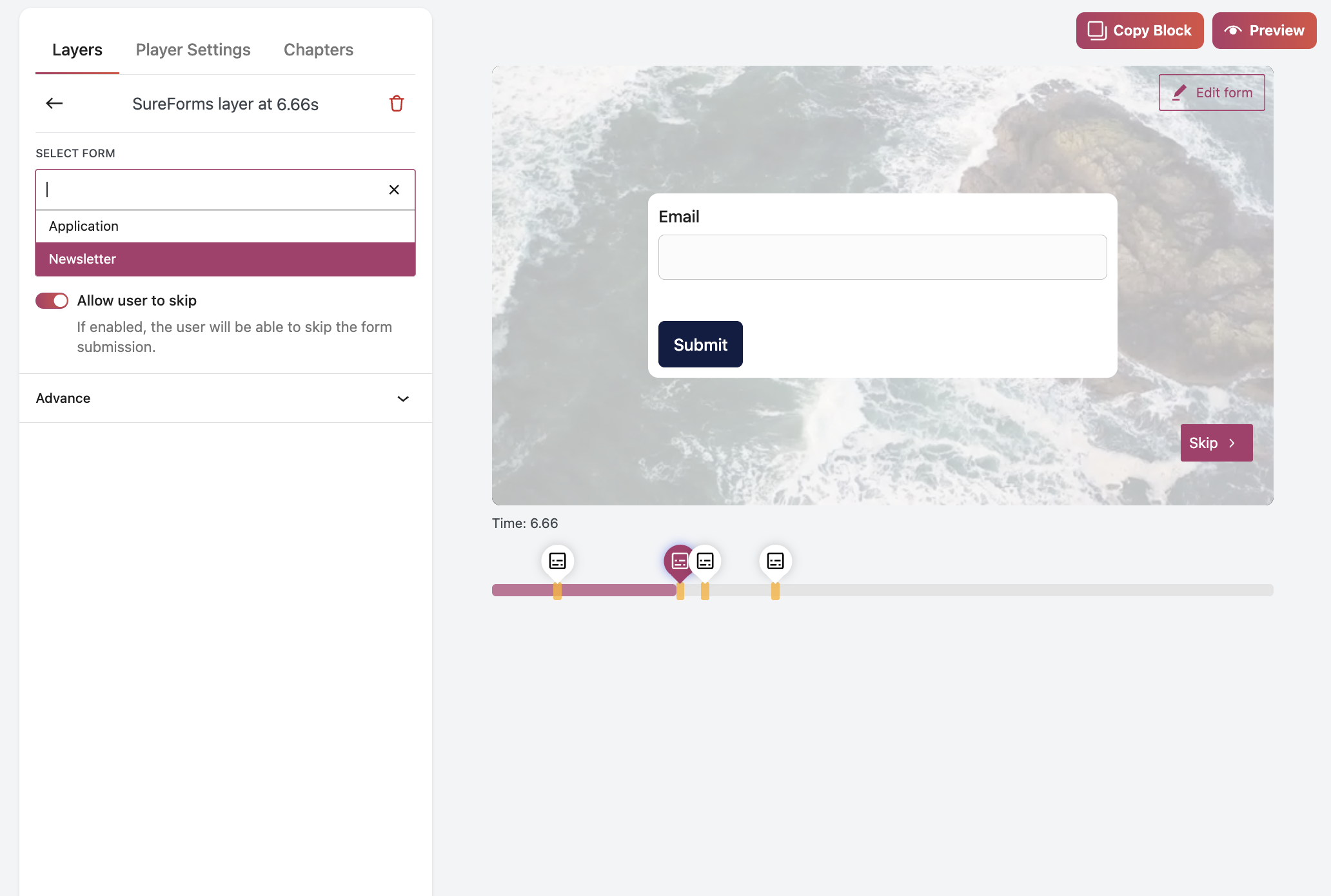This screenshot has height=896, width=1331.
Task: Click the back arrow to exit layer settings
Action: click(54, 103)
